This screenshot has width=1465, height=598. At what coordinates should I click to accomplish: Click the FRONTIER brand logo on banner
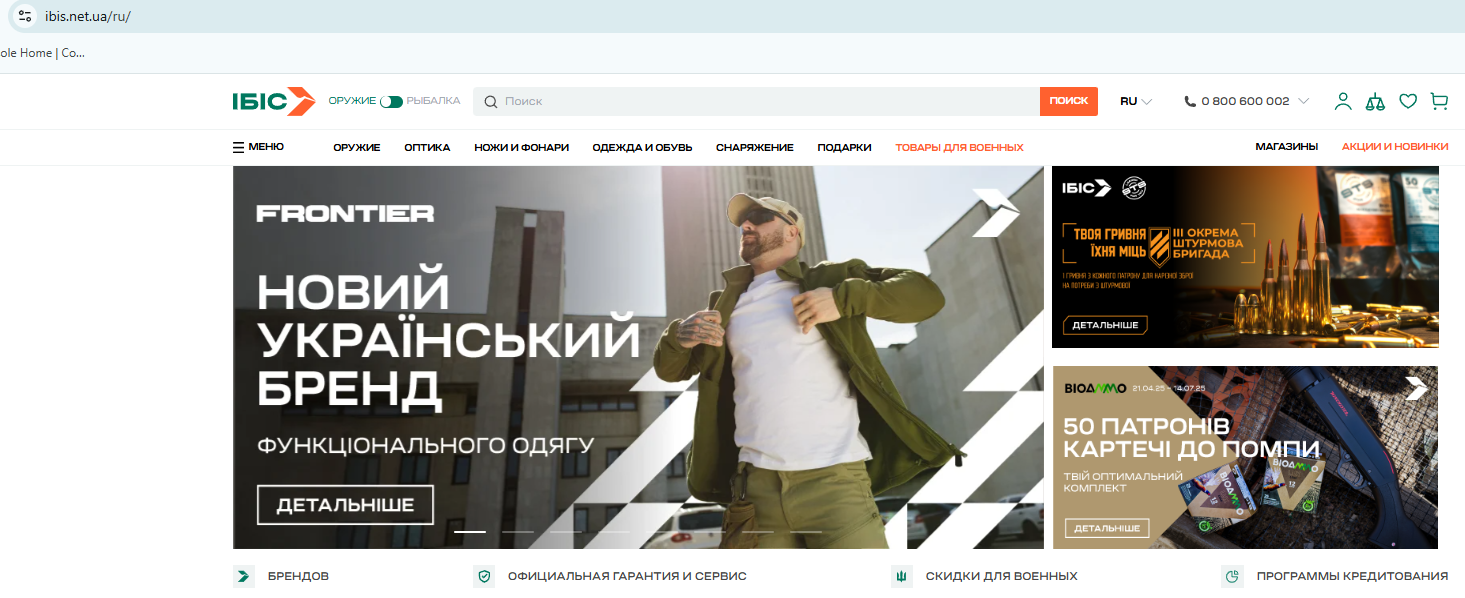click(x=345, y=213)
